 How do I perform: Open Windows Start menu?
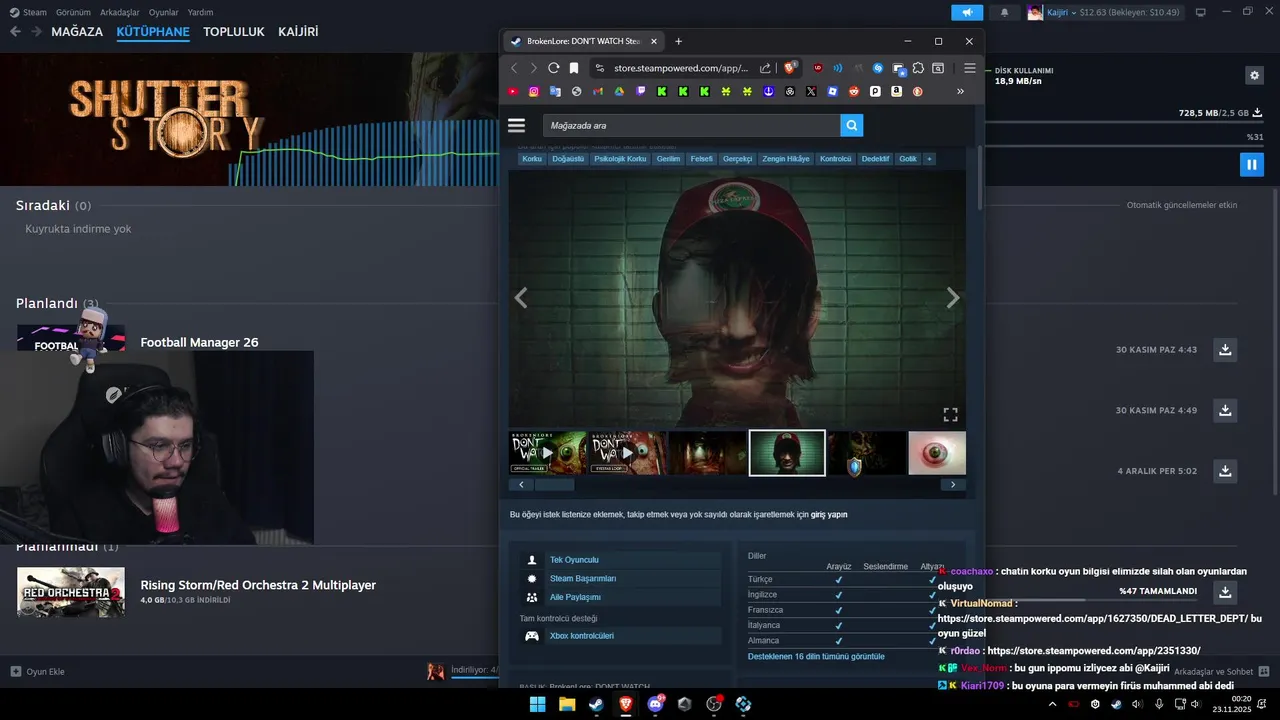pyautogui.click(x=537, y=704)
